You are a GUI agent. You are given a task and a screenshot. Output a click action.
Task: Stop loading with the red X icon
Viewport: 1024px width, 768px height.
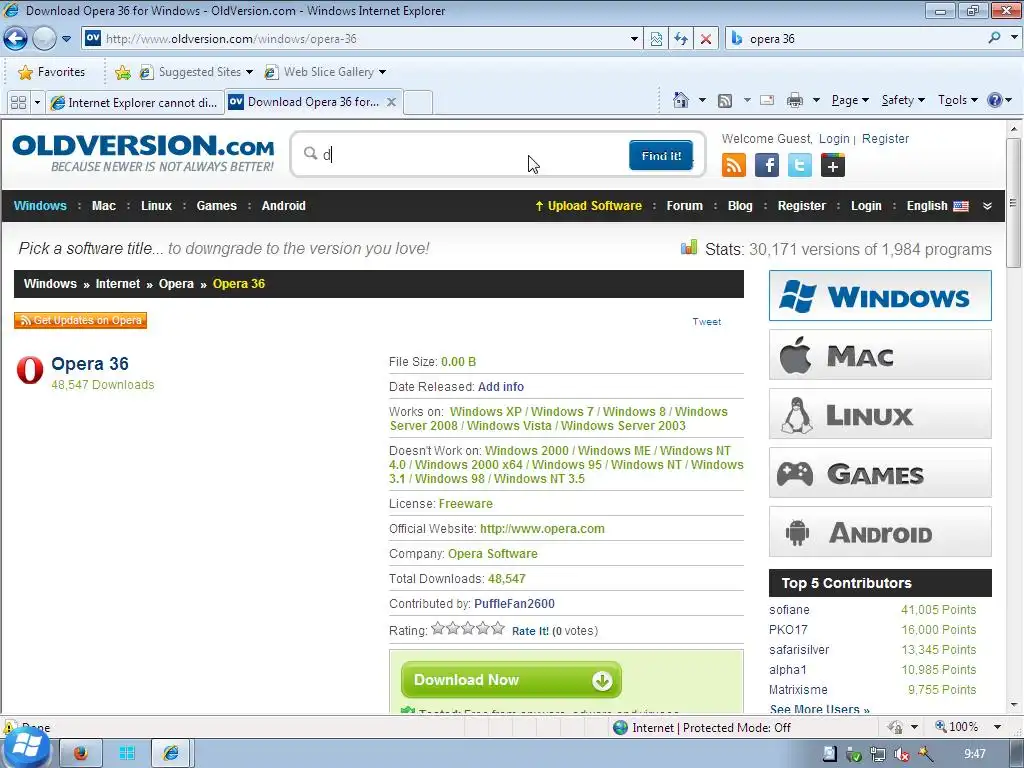[706, 39]
